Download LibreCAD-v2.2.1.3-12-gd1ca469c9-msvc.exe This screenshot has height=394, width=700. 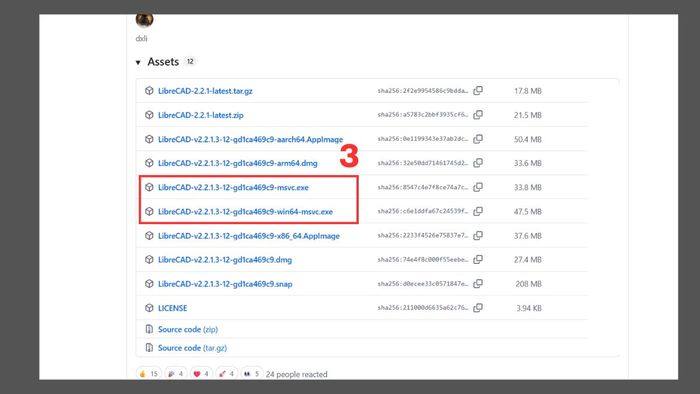point(233,187)
